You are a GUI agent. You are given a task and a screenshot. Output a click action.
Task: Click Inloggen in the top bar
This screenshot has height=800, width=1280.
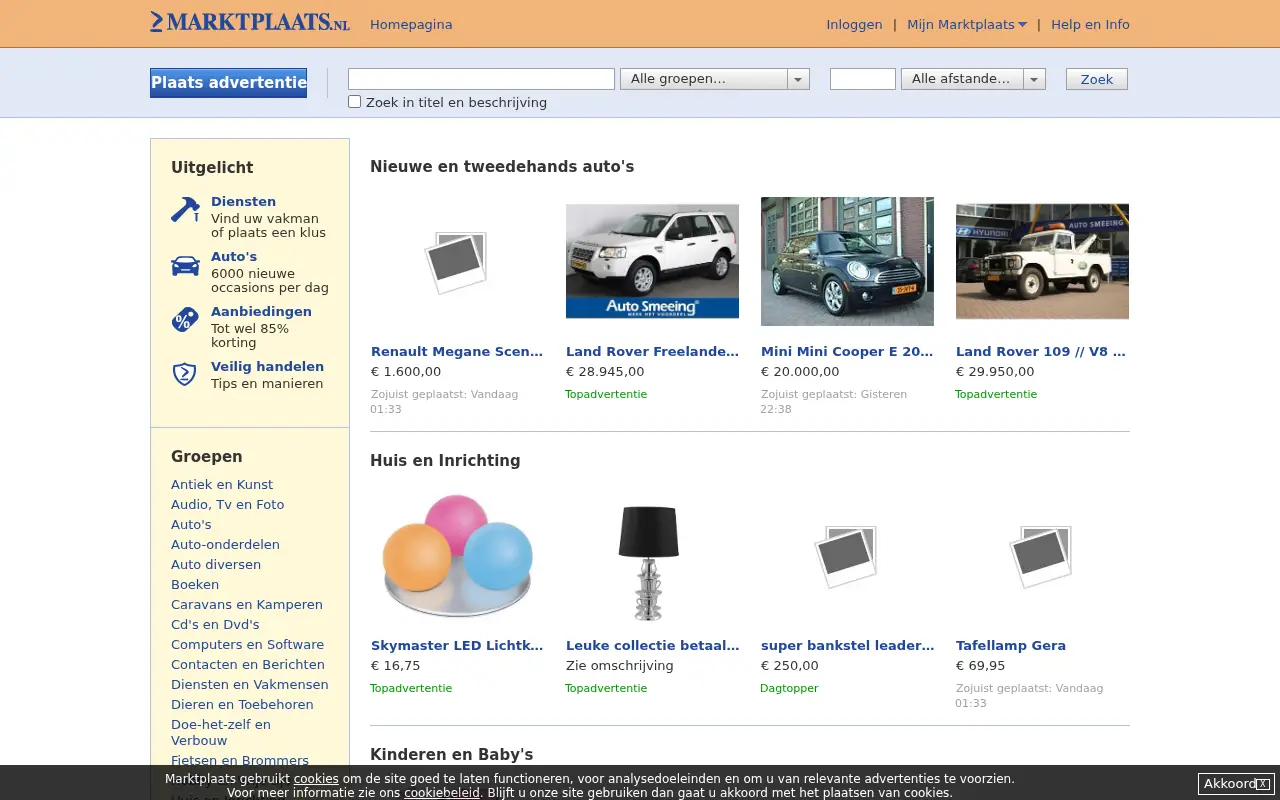click(854, 24)
